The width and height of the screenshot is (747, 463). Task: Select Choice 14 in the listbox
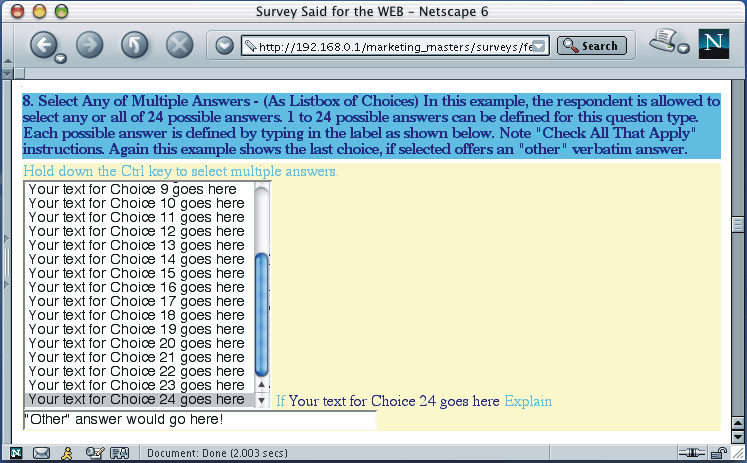point(139,259)
